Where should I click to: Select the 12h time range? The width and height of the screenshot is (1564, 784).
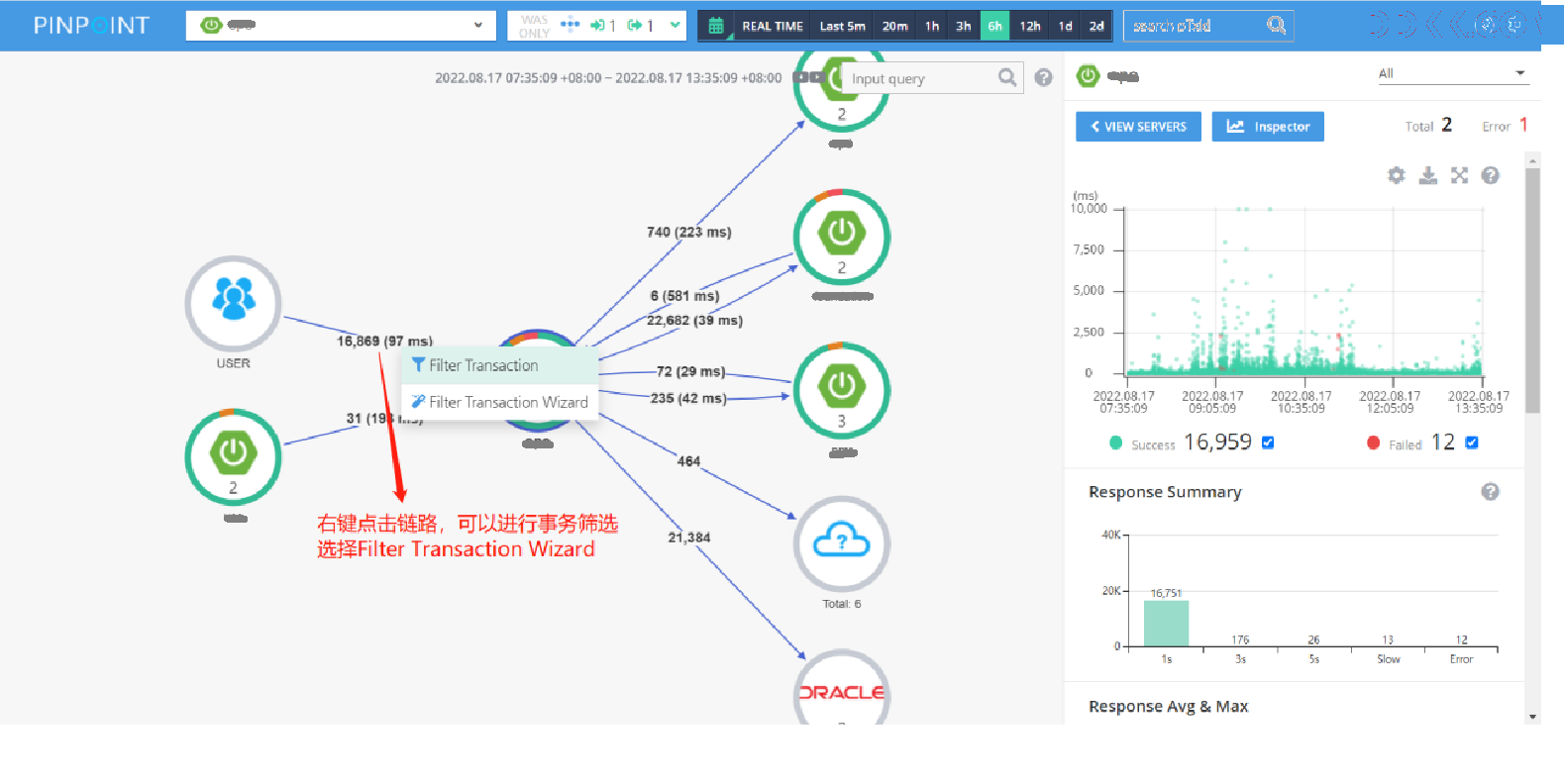(1030, 26)
